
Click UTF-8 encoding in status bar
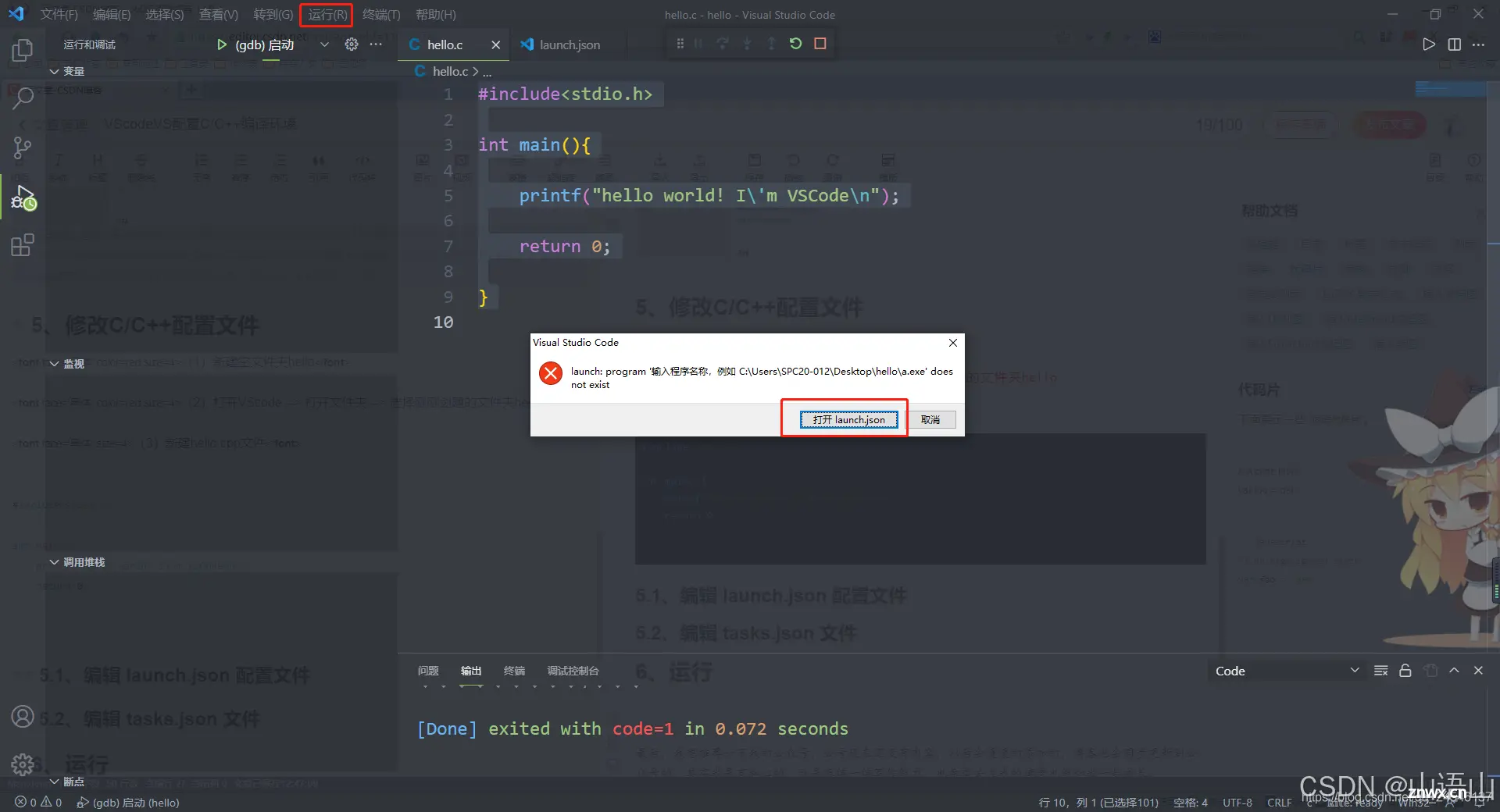click(1237, 803)
